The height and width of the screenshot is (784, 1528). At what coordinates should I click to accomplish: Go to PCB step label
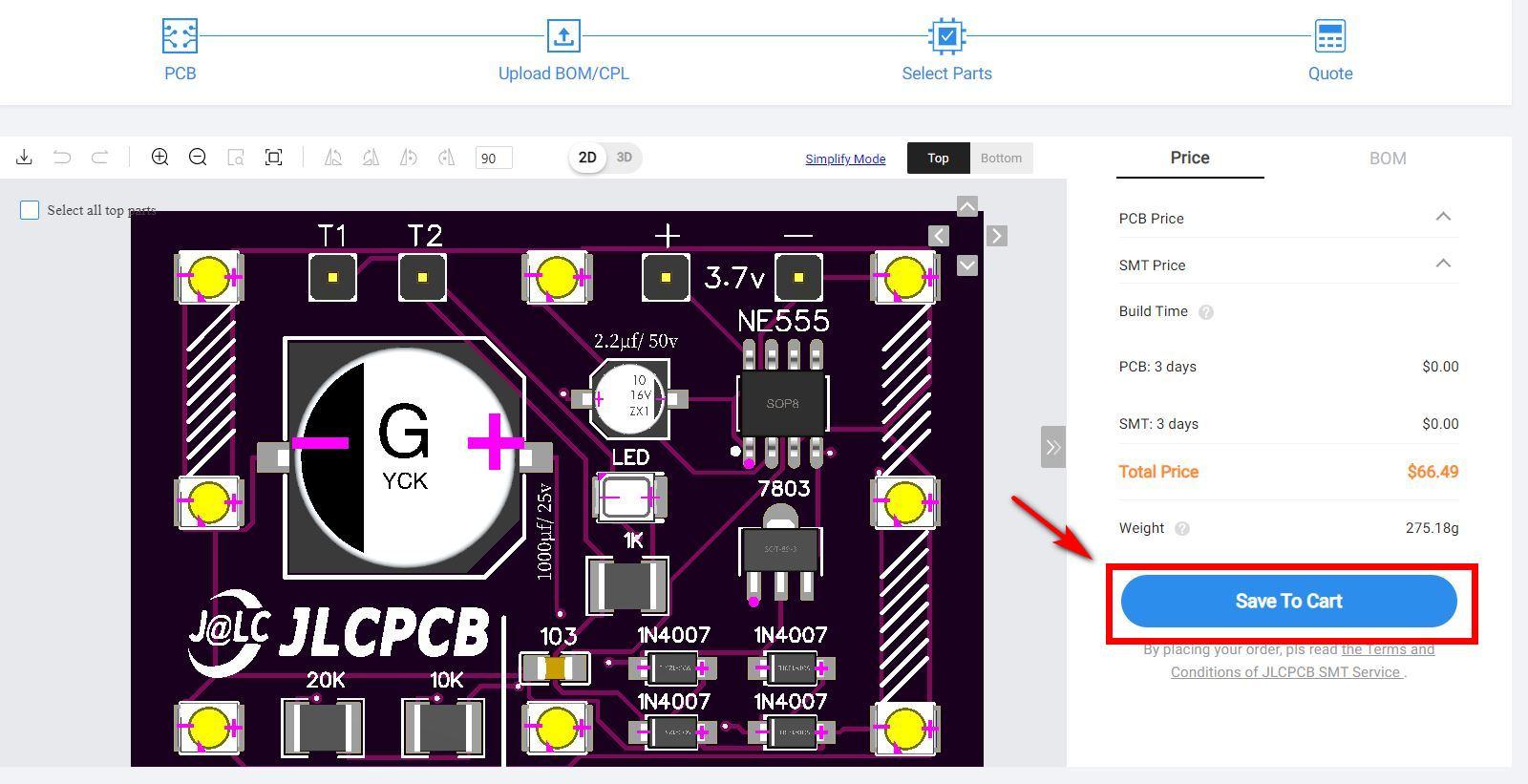tap(180, 74)
